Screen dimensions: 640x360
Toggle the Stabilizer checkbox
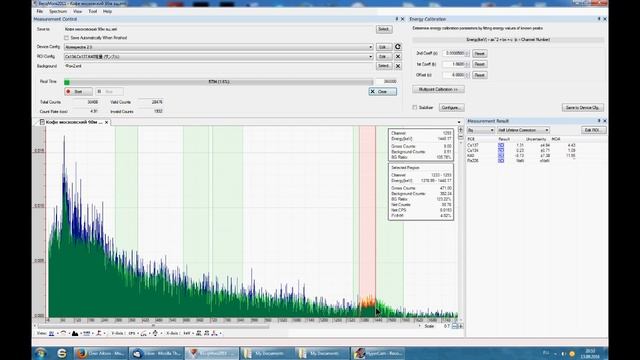coord(415,107)
